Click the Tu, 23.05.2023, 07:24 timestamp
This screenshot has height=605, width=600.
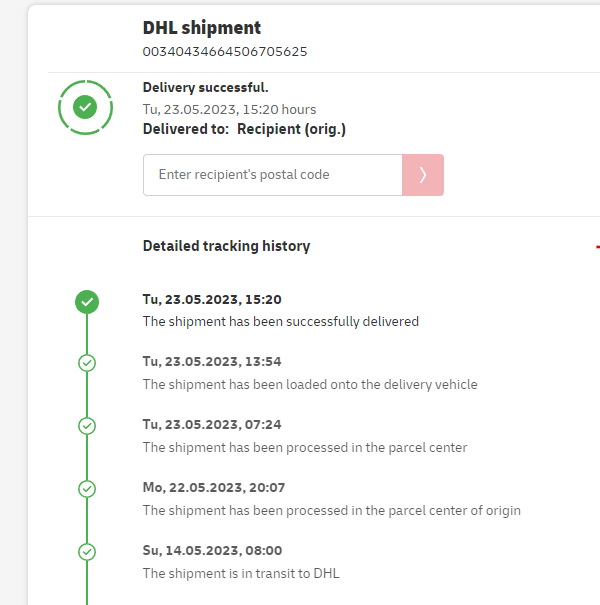(212, 425)
